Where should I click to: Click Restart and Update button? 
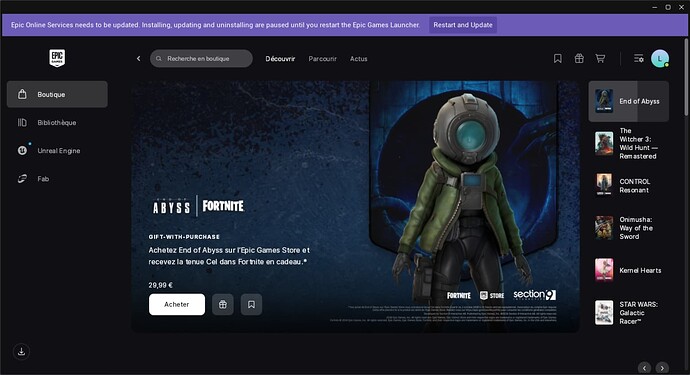463,25
